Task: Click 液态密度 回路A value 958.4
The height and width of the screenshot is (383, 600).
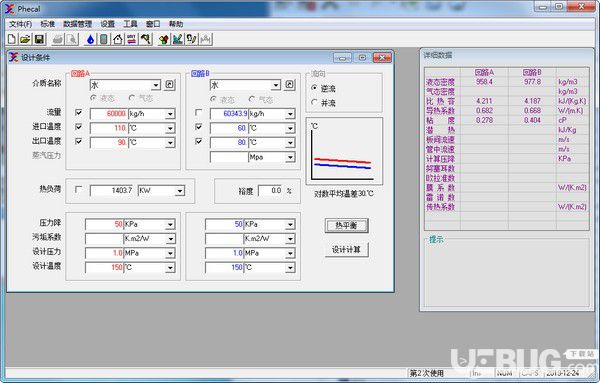Action: (x=484, y=81)
